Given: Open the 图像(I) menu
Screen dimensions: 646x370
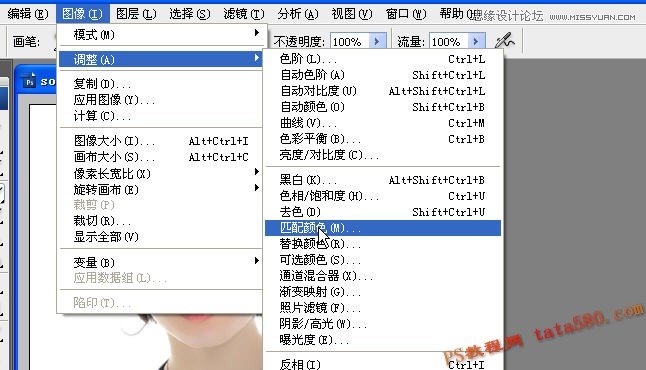Looking at the screenshot, I should pos(82,14).
